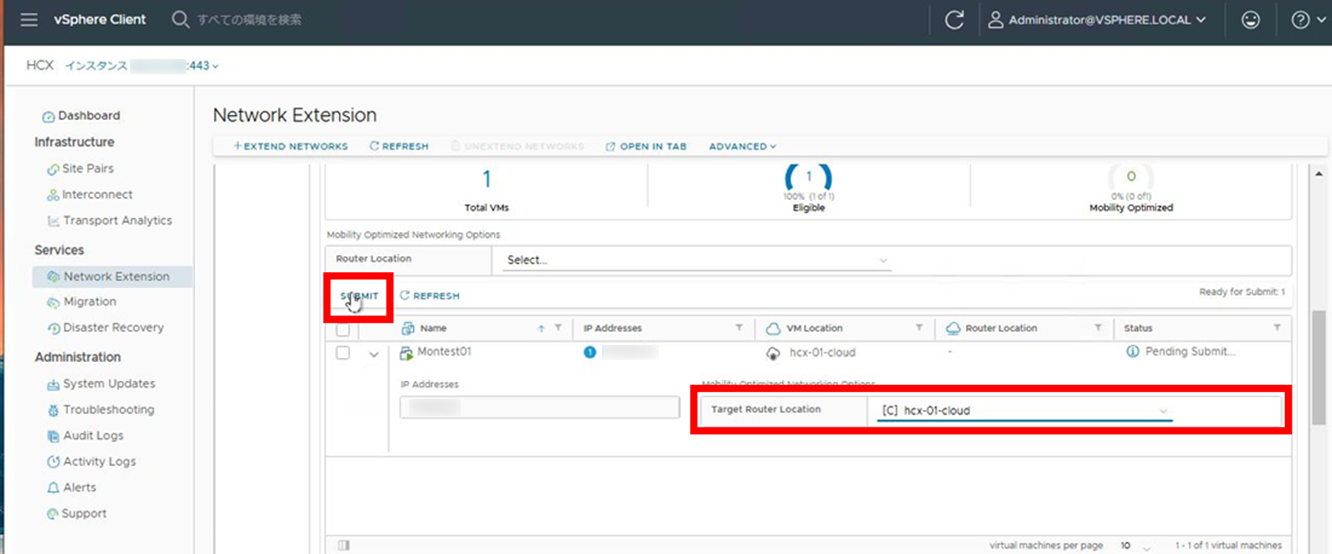Open the Advanced dropdown menu
Screen dimensions: 1332x554
[742, 146]
